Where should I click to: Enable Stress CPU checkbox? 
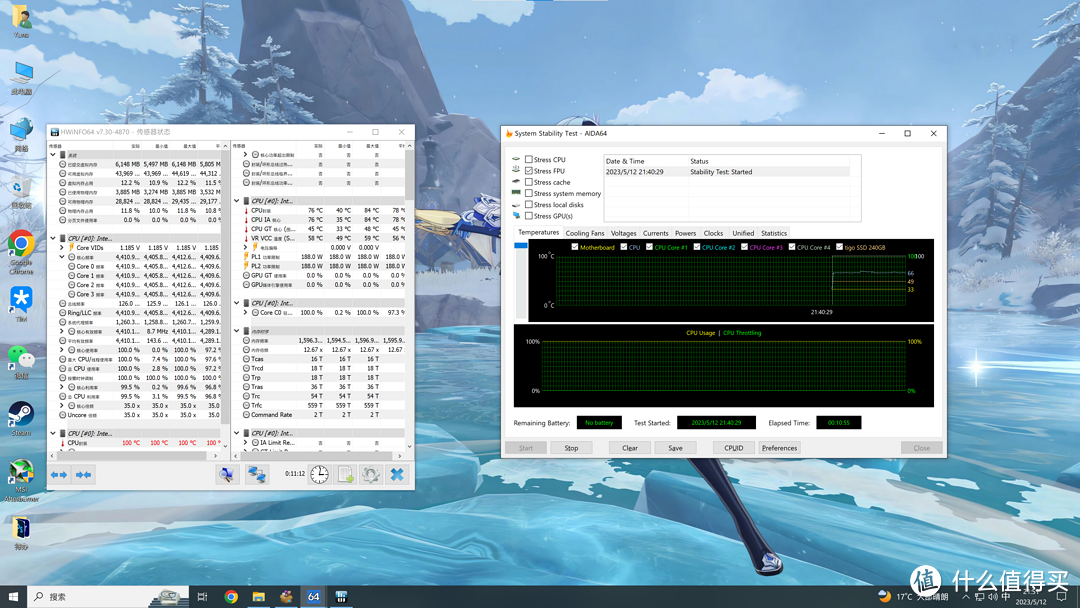(x=529, y=159)
